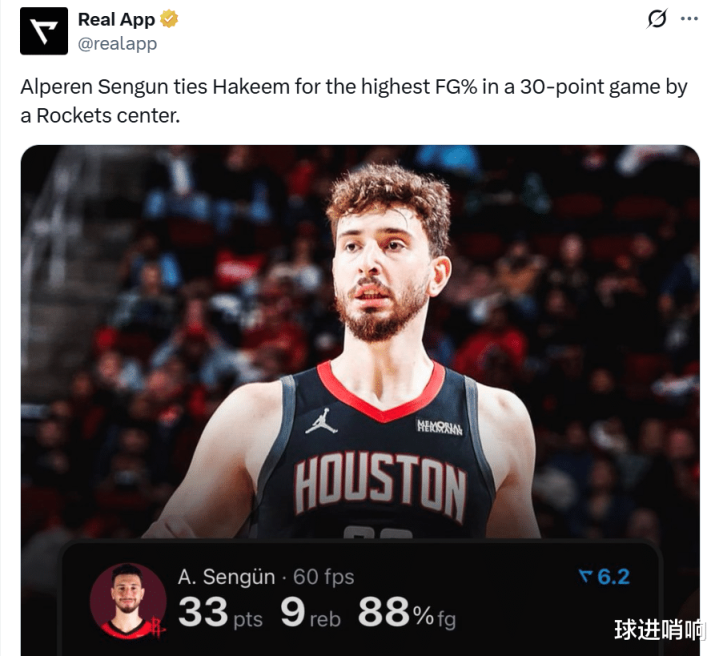Click the 60 fps score label
This screenshot has height=656, width=719.
[324, 577]
